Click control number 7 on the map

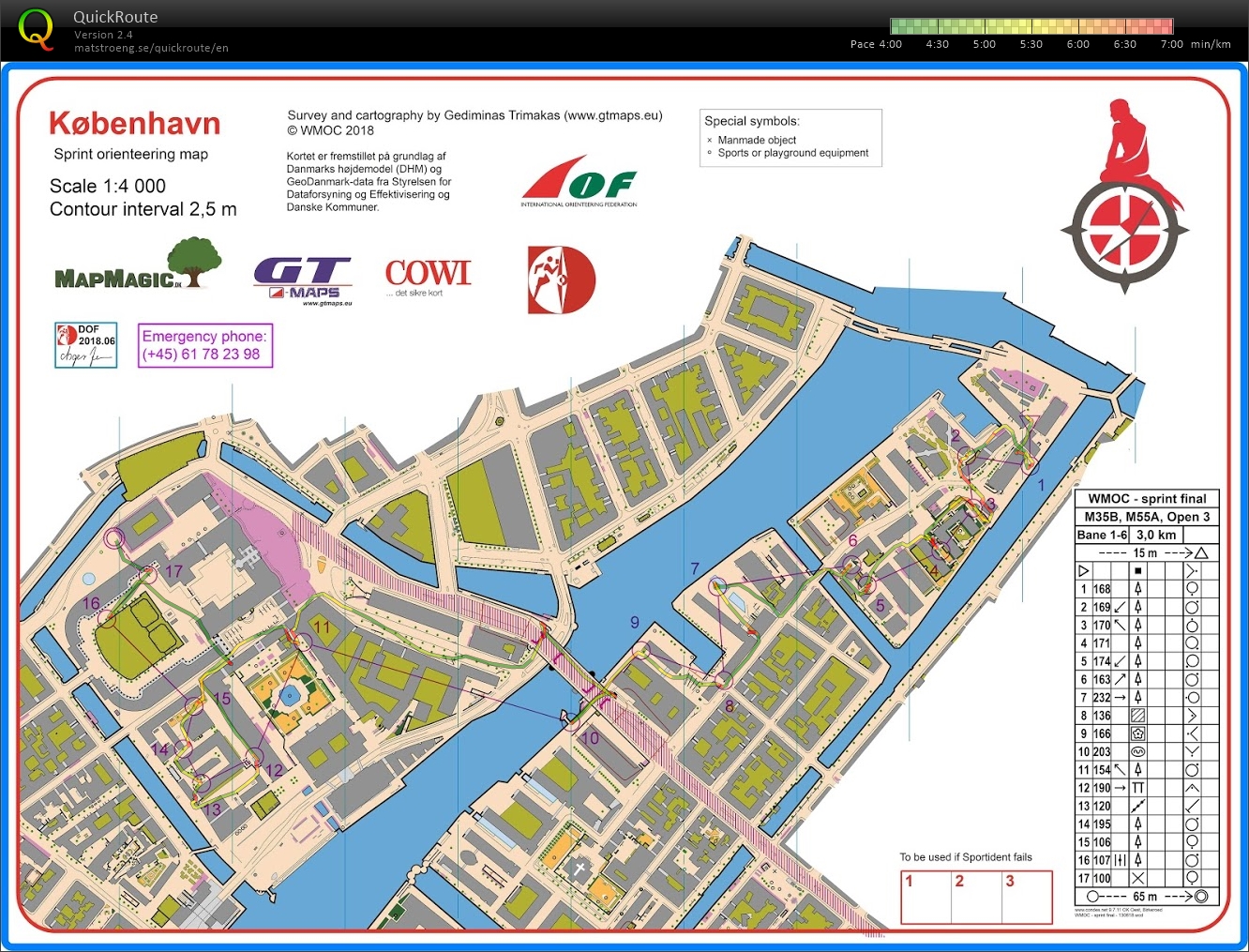695,568
